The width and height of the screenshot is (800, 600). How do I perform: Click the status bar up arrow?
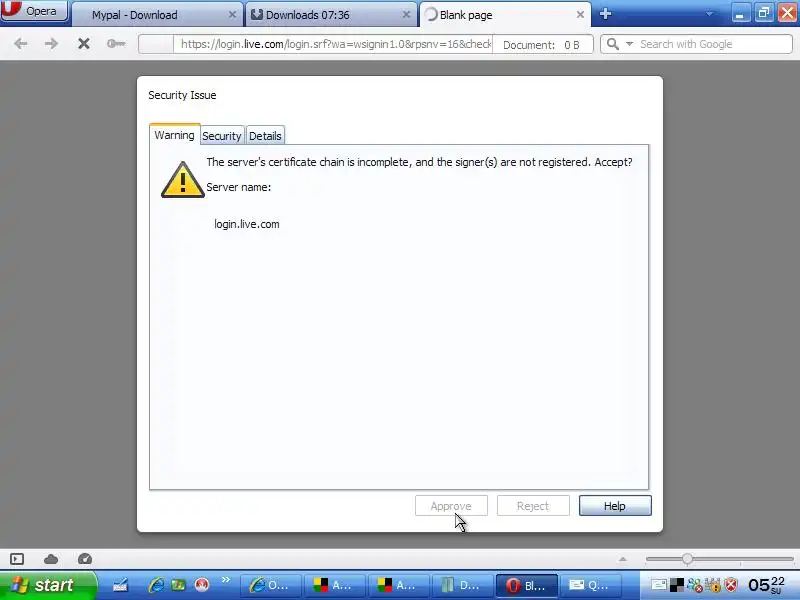click(x=622, y=559)
